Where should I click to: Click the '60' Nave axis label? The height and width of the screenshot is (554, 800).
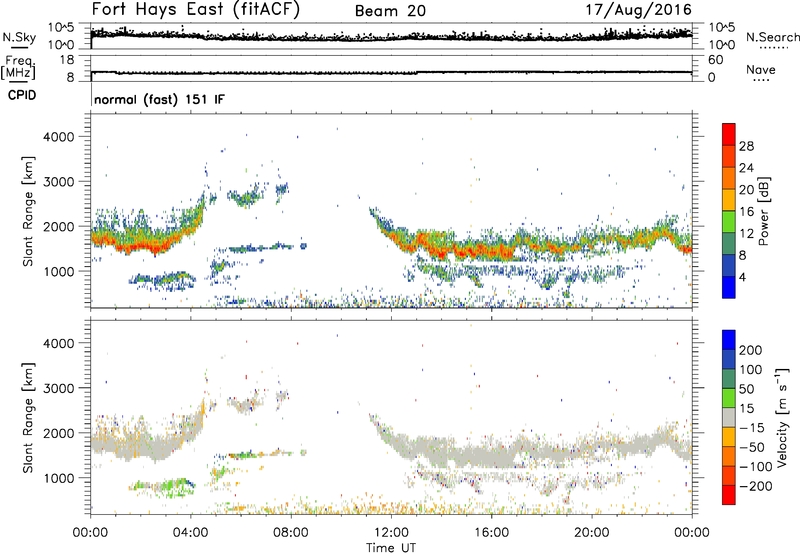(x=715, y=60)
